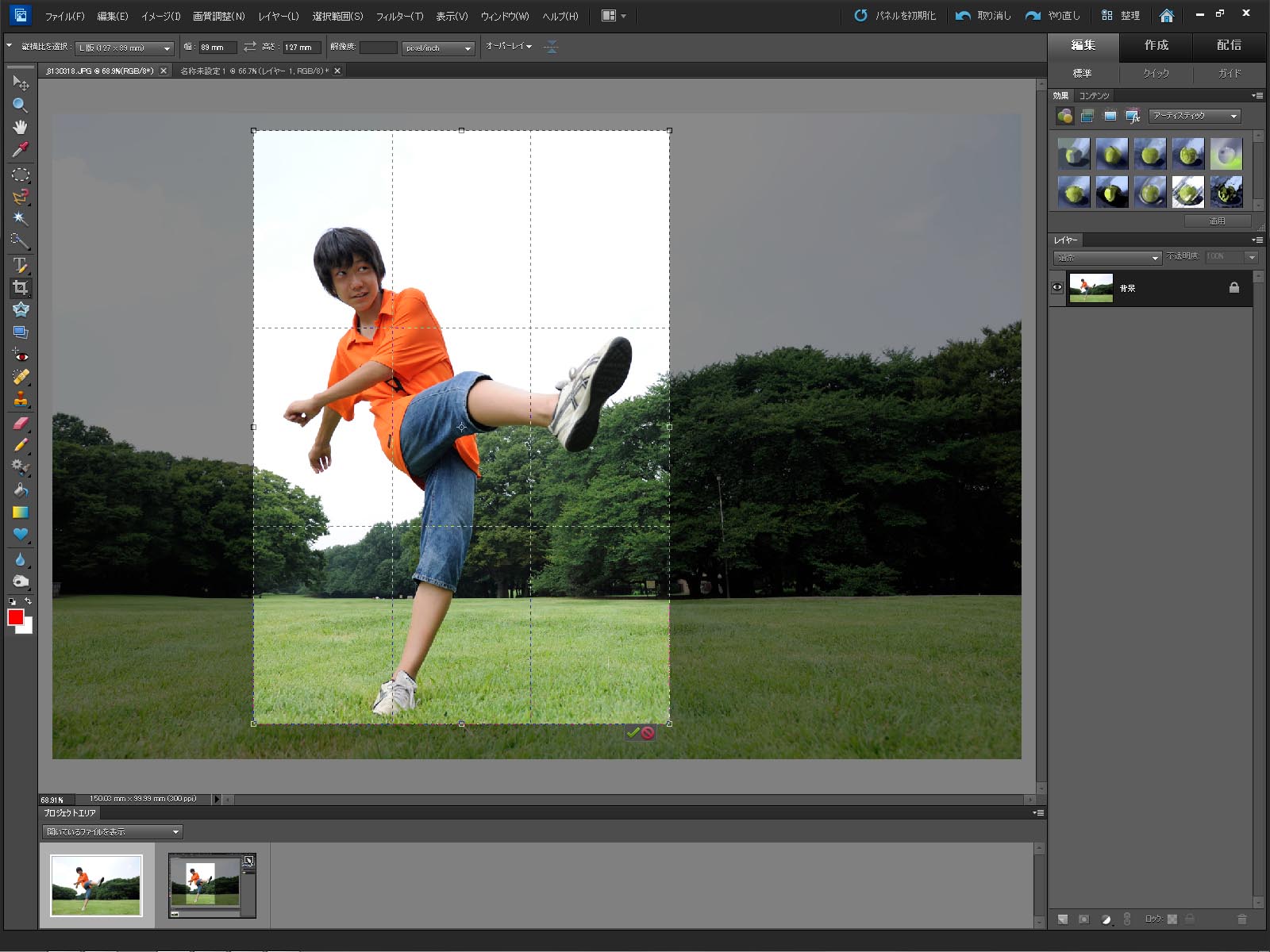Open the pixel/inch units dropdown

pos(438,48)
